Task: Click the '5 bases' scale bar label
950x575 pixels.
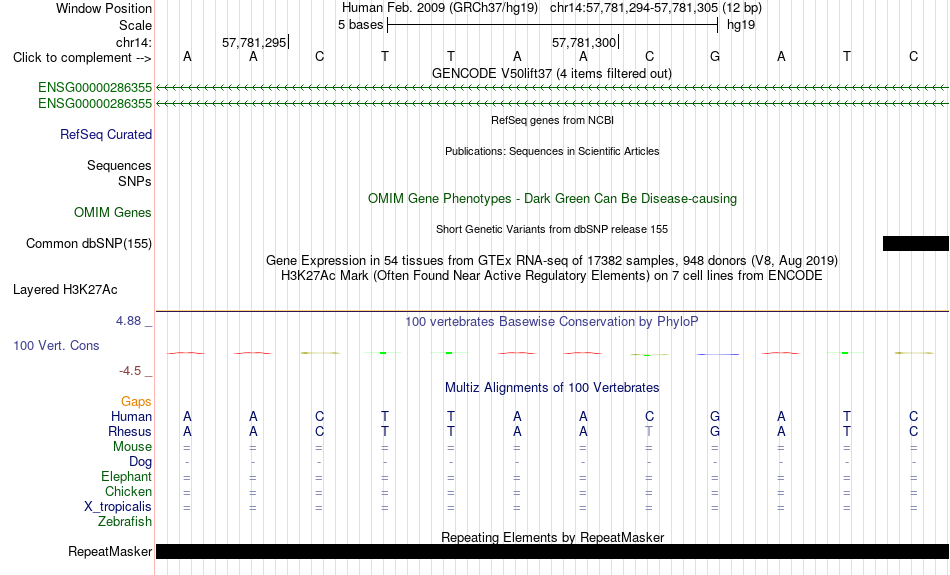Action: pos(360,25)
